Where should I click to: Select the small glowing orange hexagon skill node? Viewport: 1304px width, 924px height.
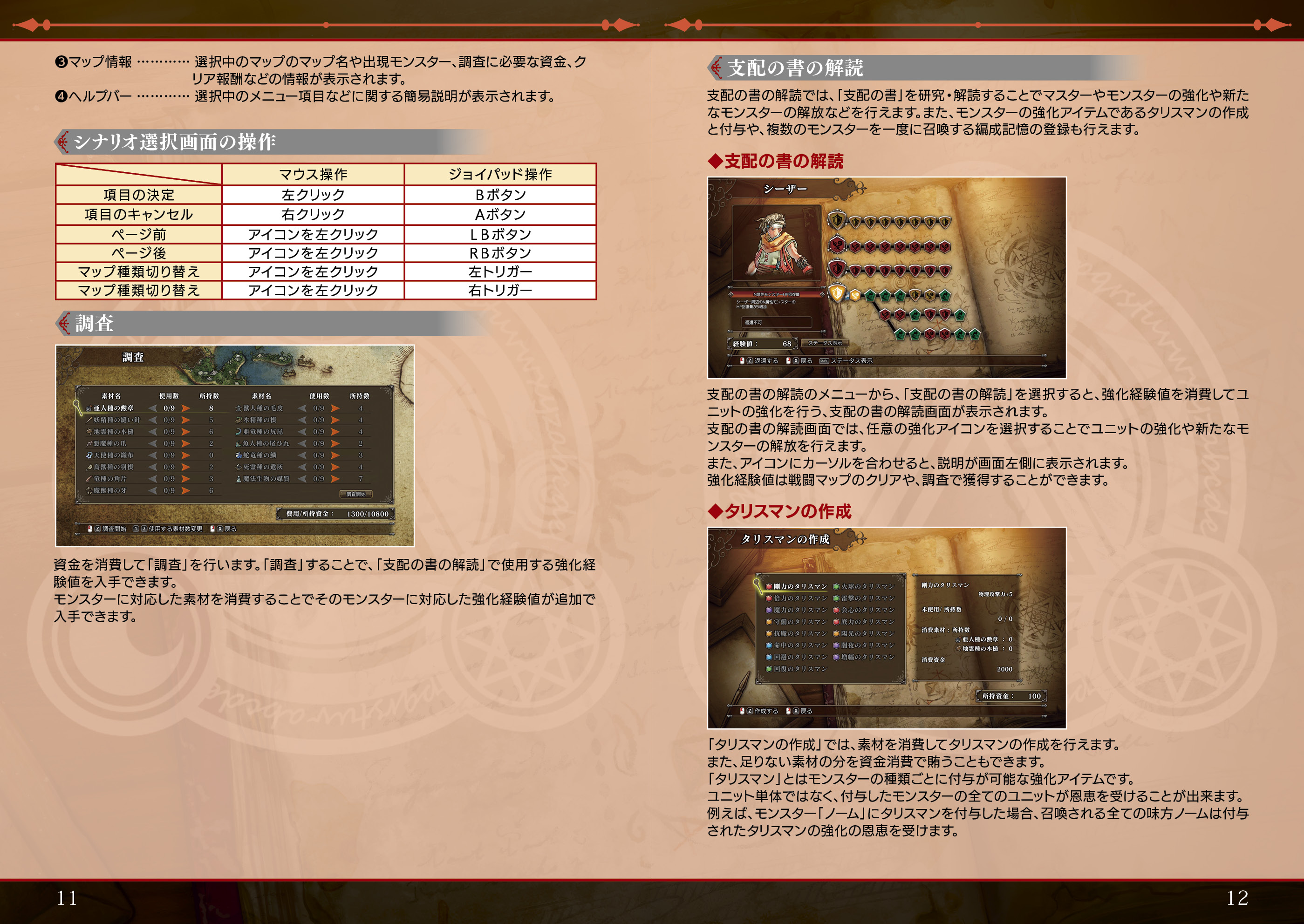[x=855, y=295]
